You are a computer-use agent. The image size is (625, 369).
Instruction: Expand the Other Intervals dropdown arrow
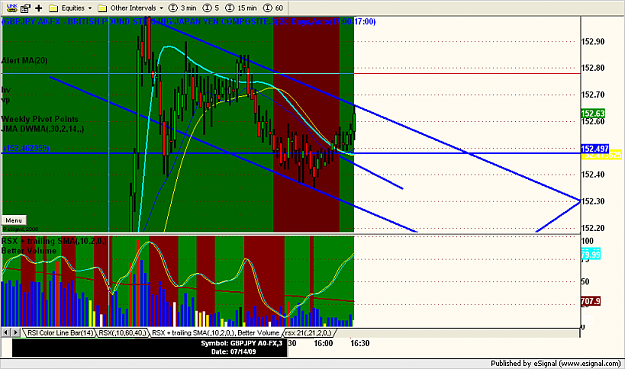pos(161,8)
